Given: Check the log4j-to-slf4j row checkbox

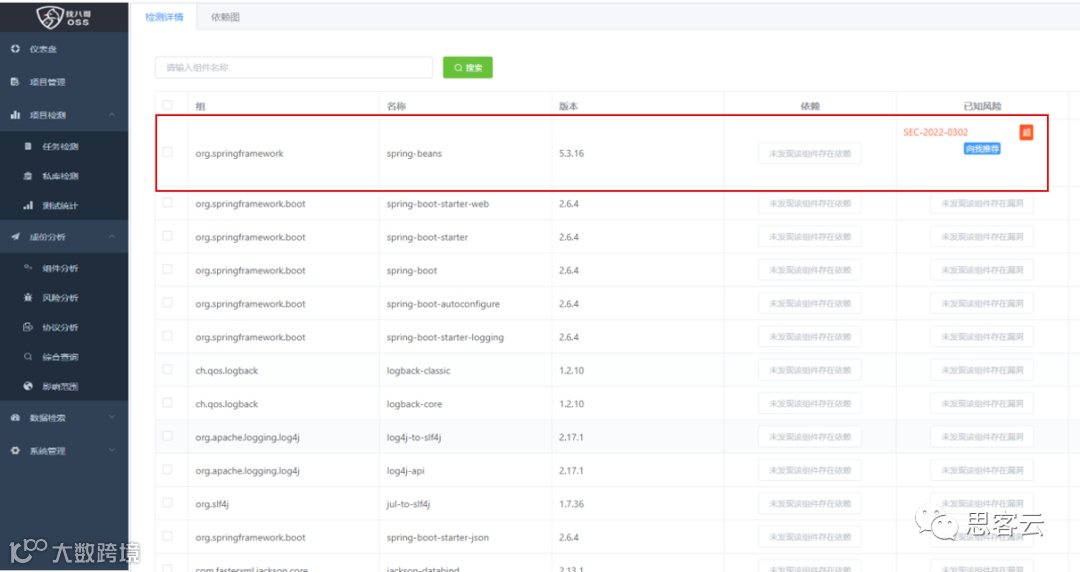Looking at the screenshot, I should pos(167,436).
